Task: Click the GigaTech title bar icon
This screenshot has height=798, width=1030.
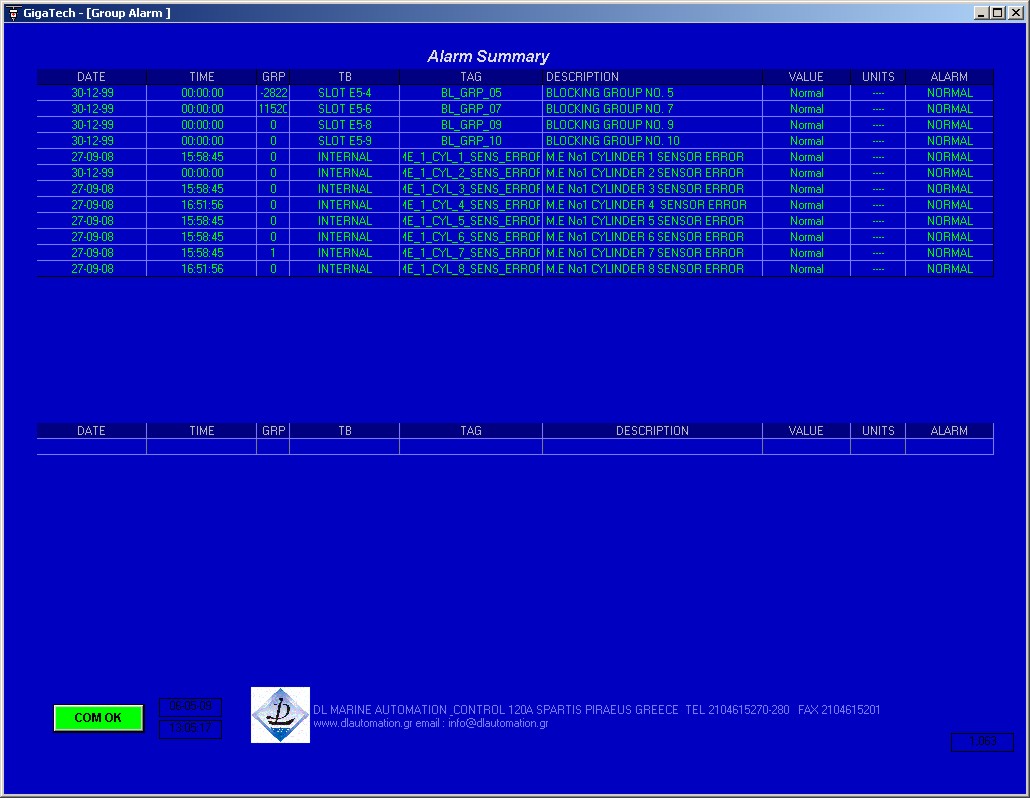Action: coord(13,13)
